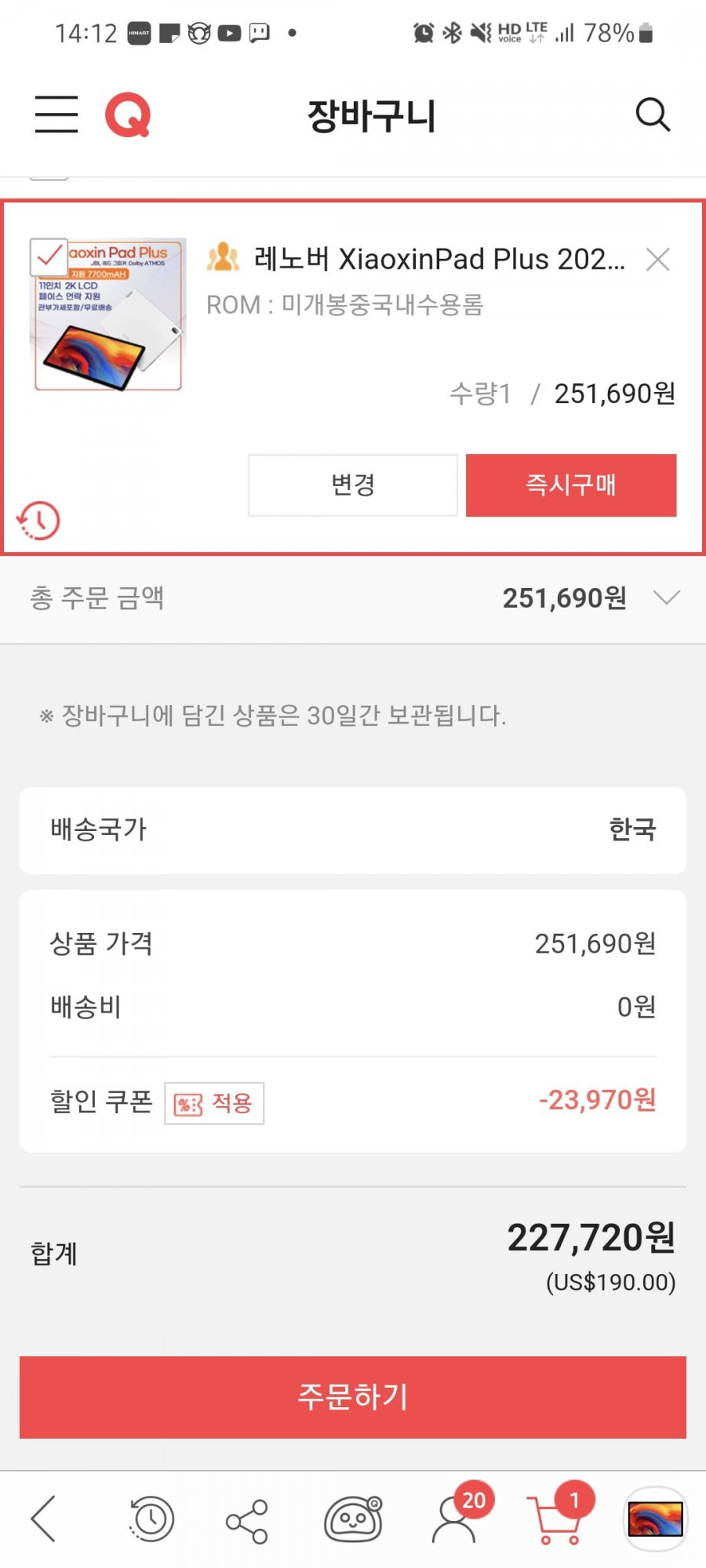Open the tablet thumbnail in bottom bar
Image resolution: width=706 pixels, height=1568 pixels.
655,1519
